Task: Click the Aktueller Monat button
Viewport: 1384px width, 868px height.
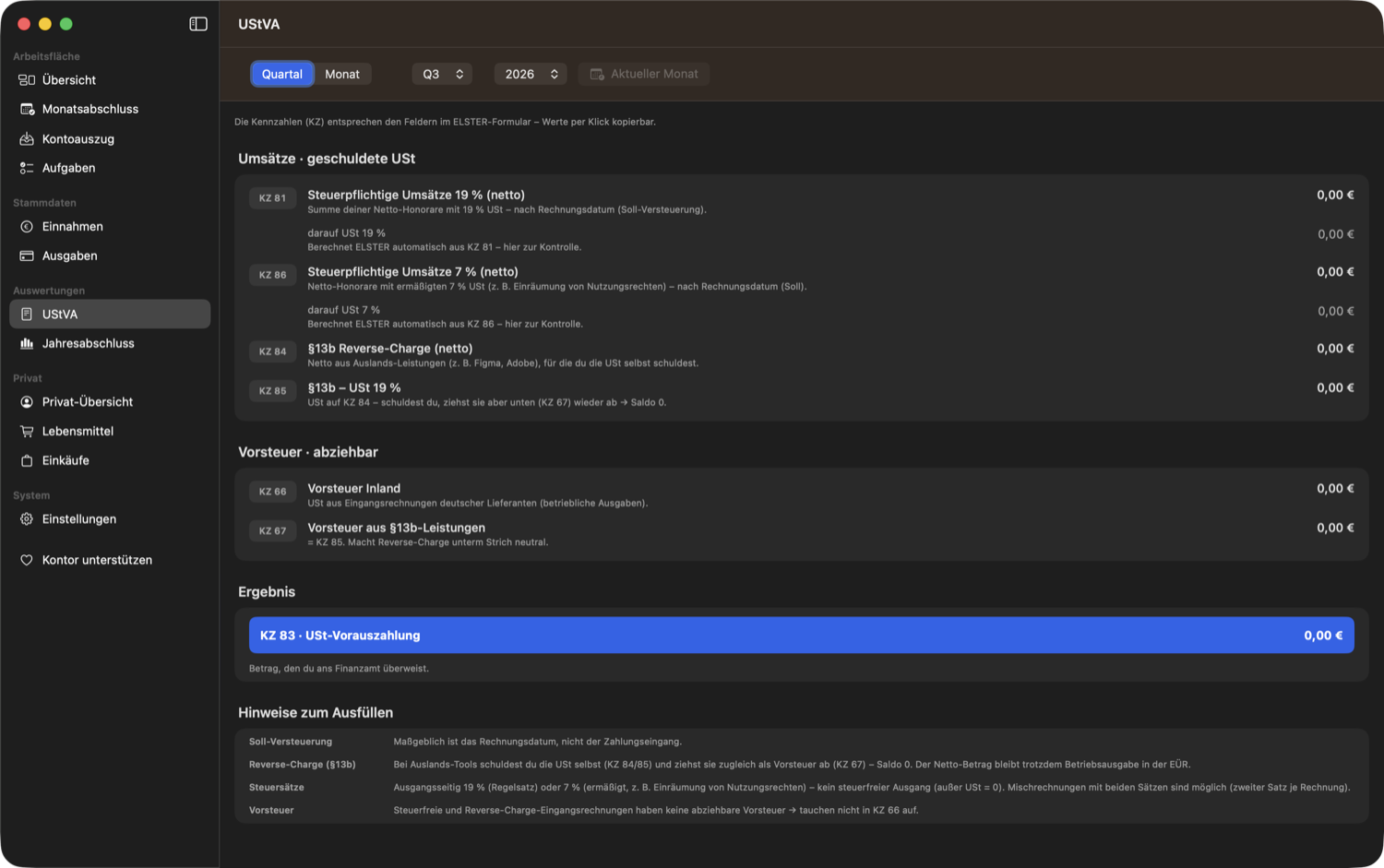Action: 644,74
